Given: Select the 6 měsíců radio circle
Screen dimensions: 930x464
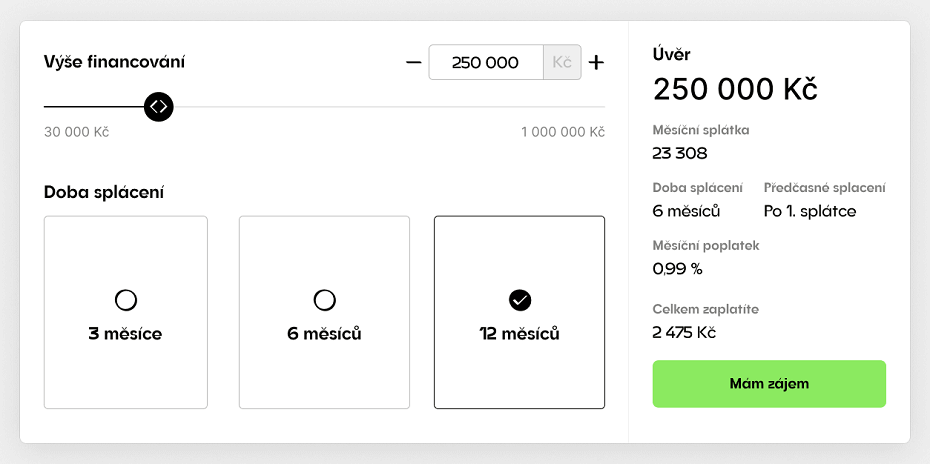Looking at the screenshot, I should coord(324,300).
